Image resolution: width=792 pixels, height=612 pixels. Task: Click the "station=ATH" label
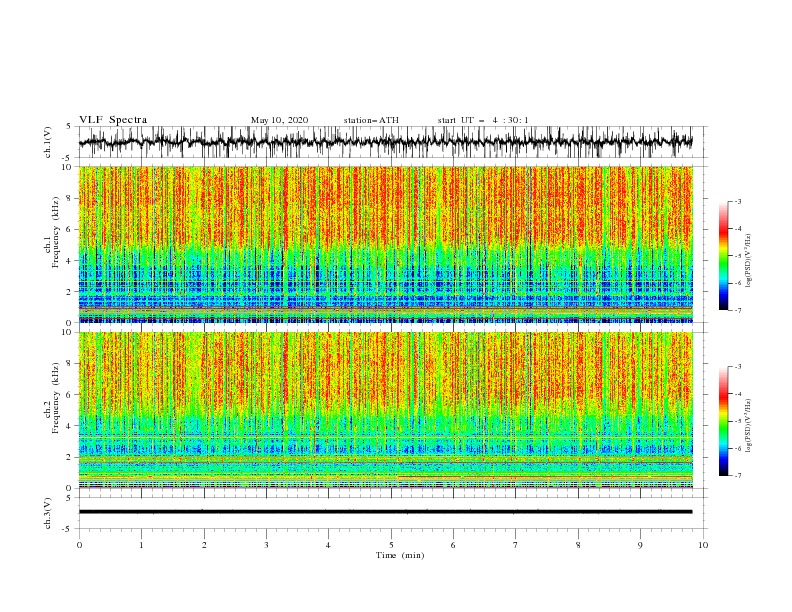(371, 120)
